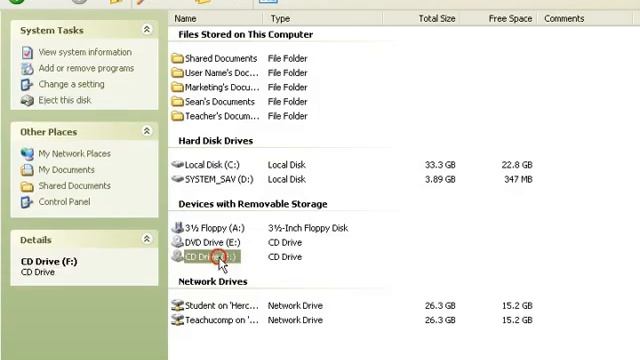Select Student on 'Herc...' network drive icon

[177, 305]
